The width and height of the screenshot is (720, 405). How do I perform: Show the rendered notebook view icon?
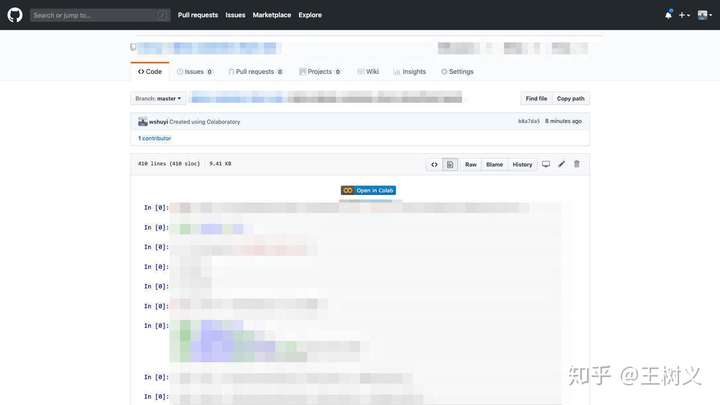(450, 164)
